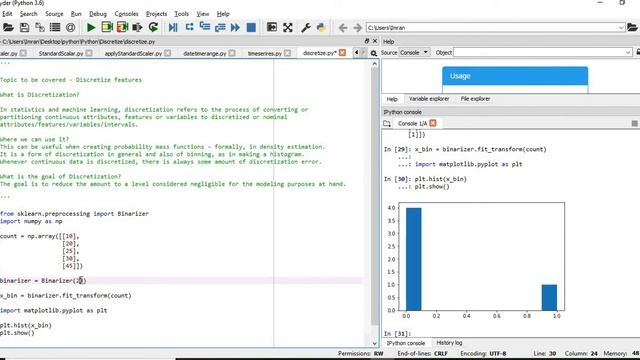Switch to Variable explorer tab
This screenshot has height=360, width=640.
point(429,99)
